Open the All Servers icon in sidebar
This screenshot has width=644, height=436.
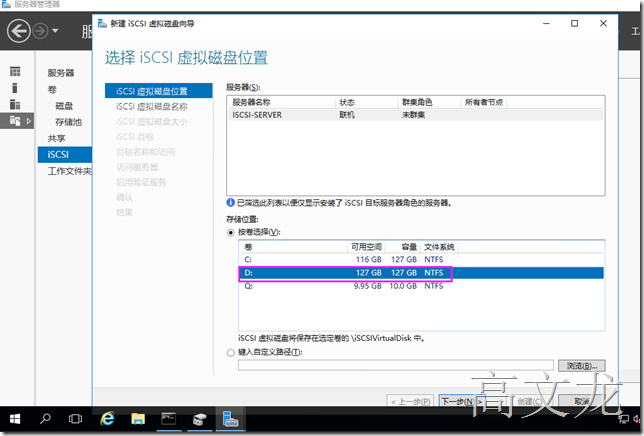15,104
